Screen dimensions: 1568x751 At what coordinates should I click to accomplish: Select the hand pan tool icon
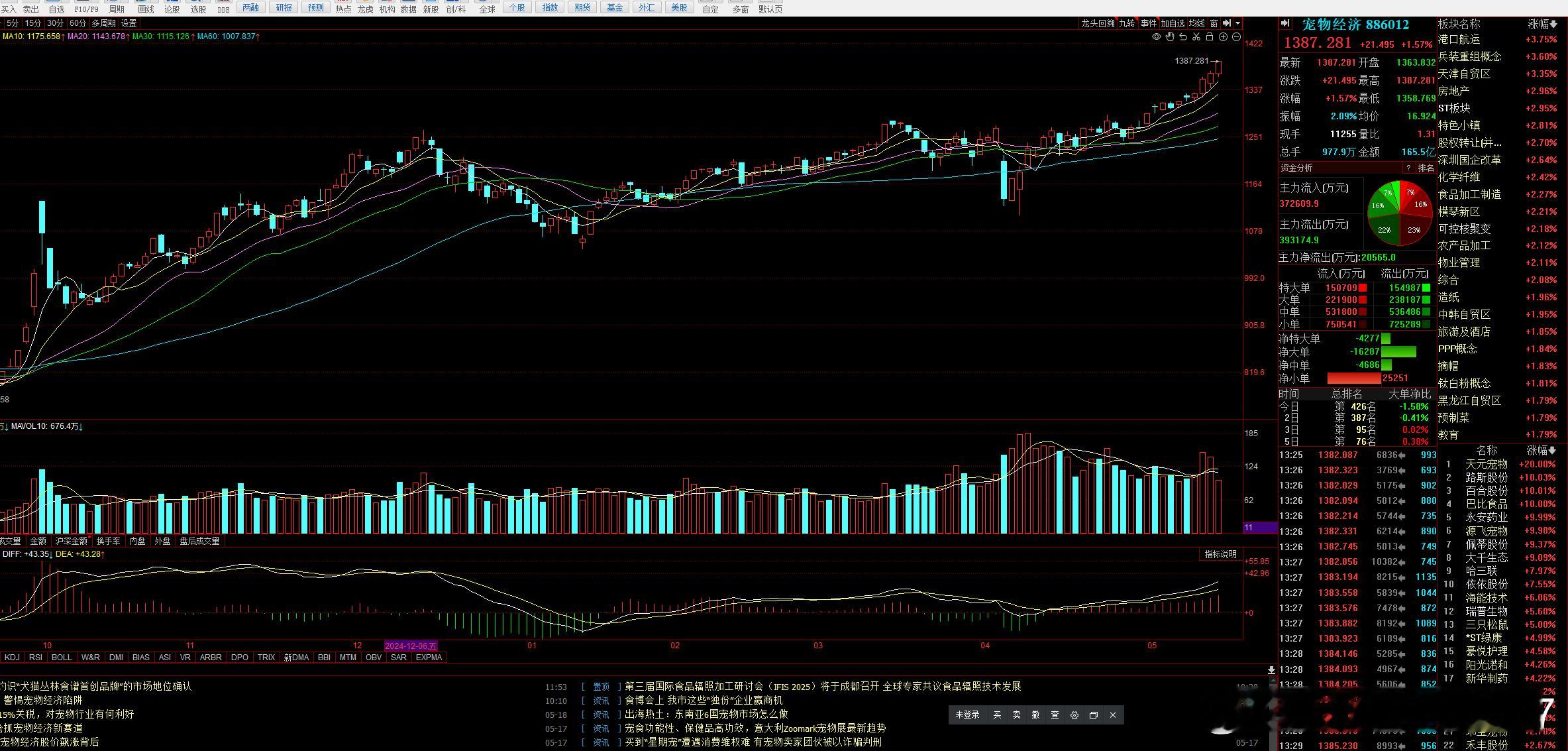click(x=1170, y=37)
